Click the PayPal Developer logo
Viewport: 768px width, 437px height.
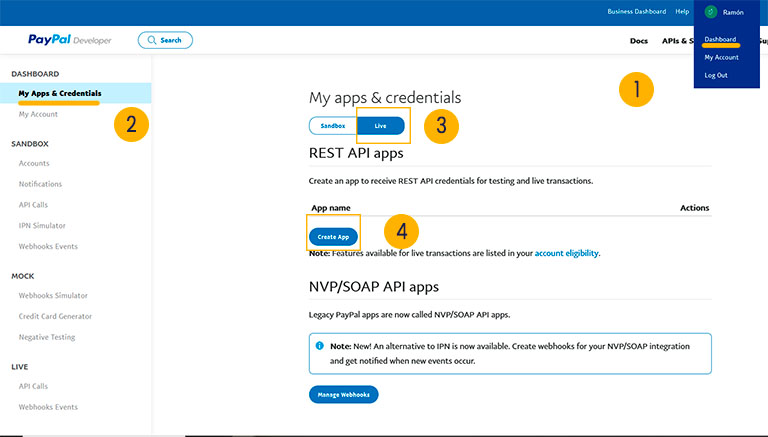pos(70,40)
